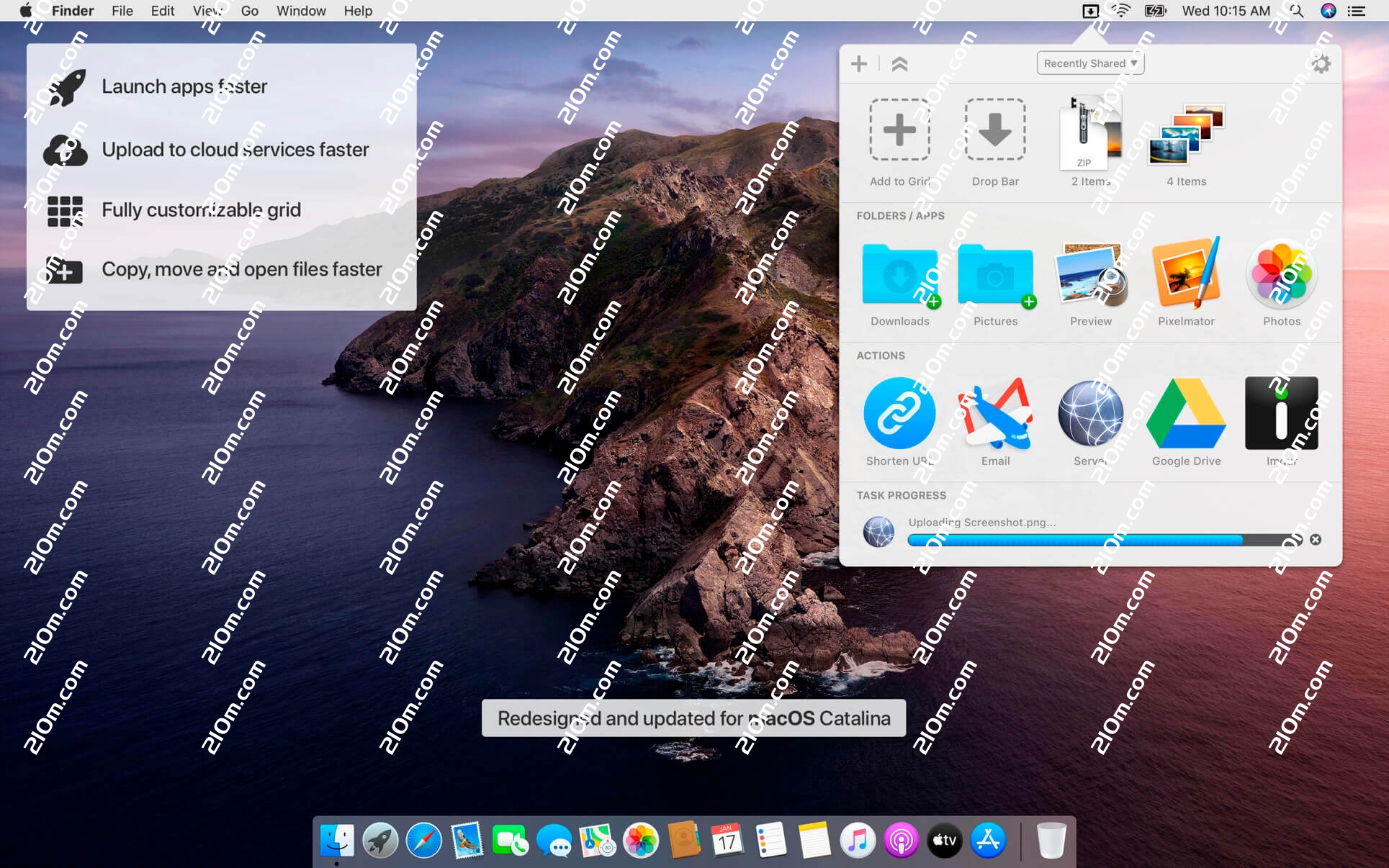Open the battery status menu
This screenshot has height=868, width=1389.
1155,11
